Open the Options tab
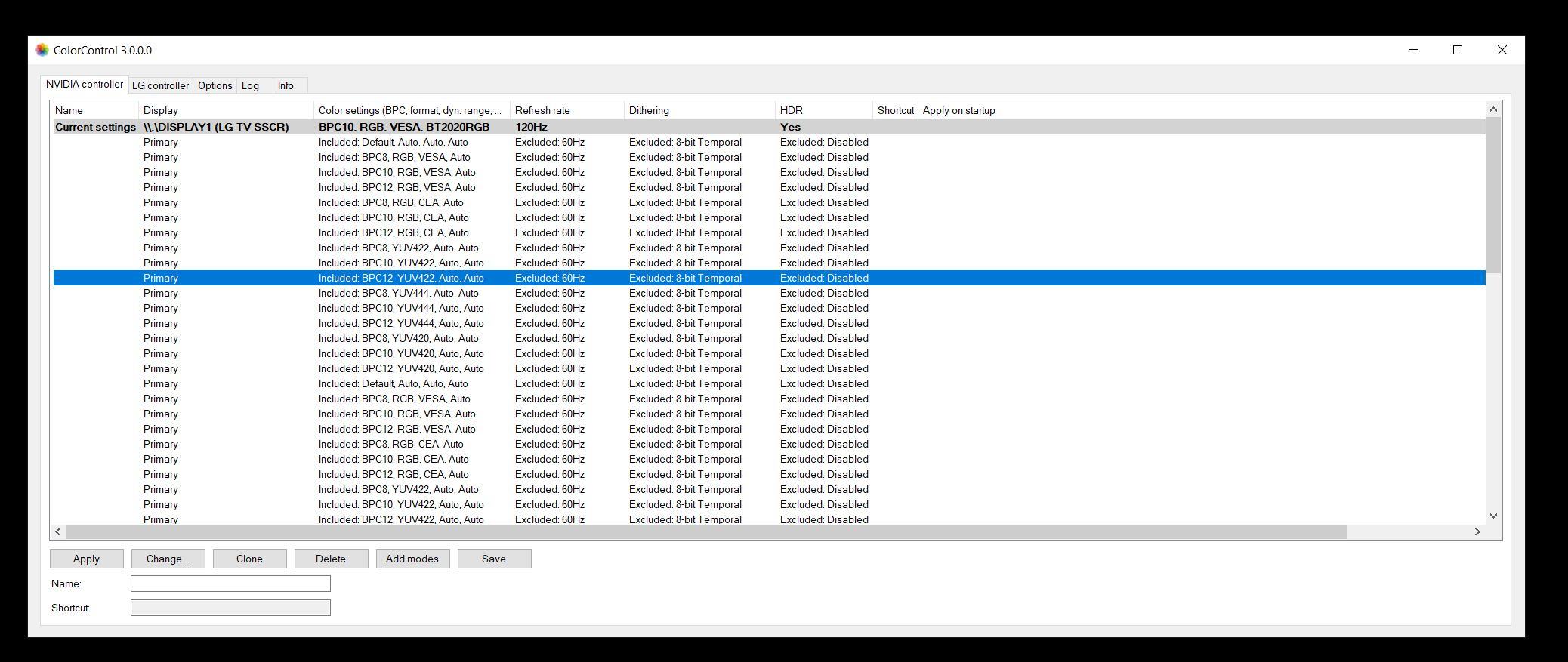Image resolution: width=1568 pixels, height=662 pixels. (215, 85)
